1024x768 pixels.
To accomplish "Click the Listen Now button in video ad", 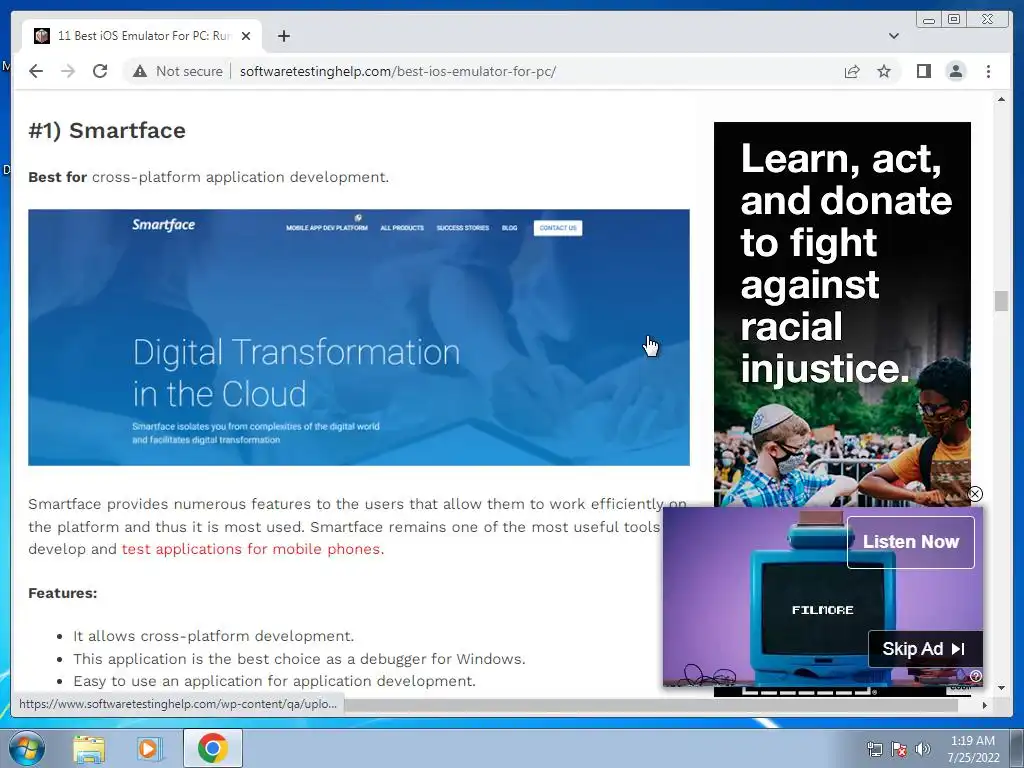I will click(910, 542).
